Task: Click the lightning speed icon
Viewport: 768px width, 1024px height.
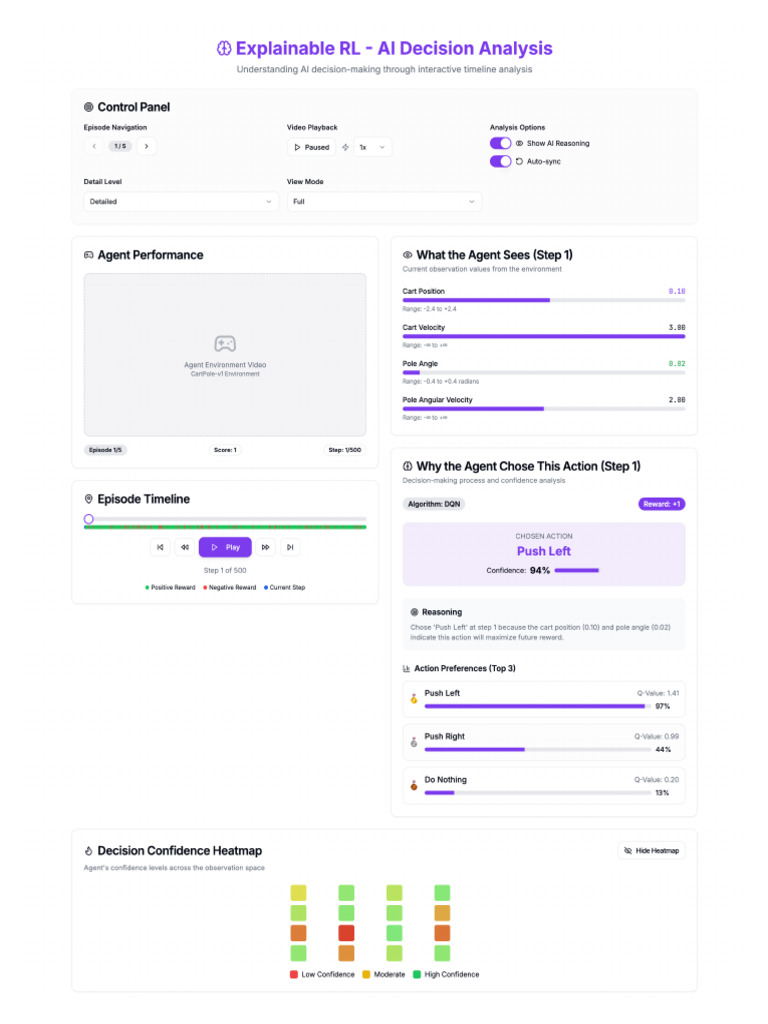Action: [x=345, y=147]
